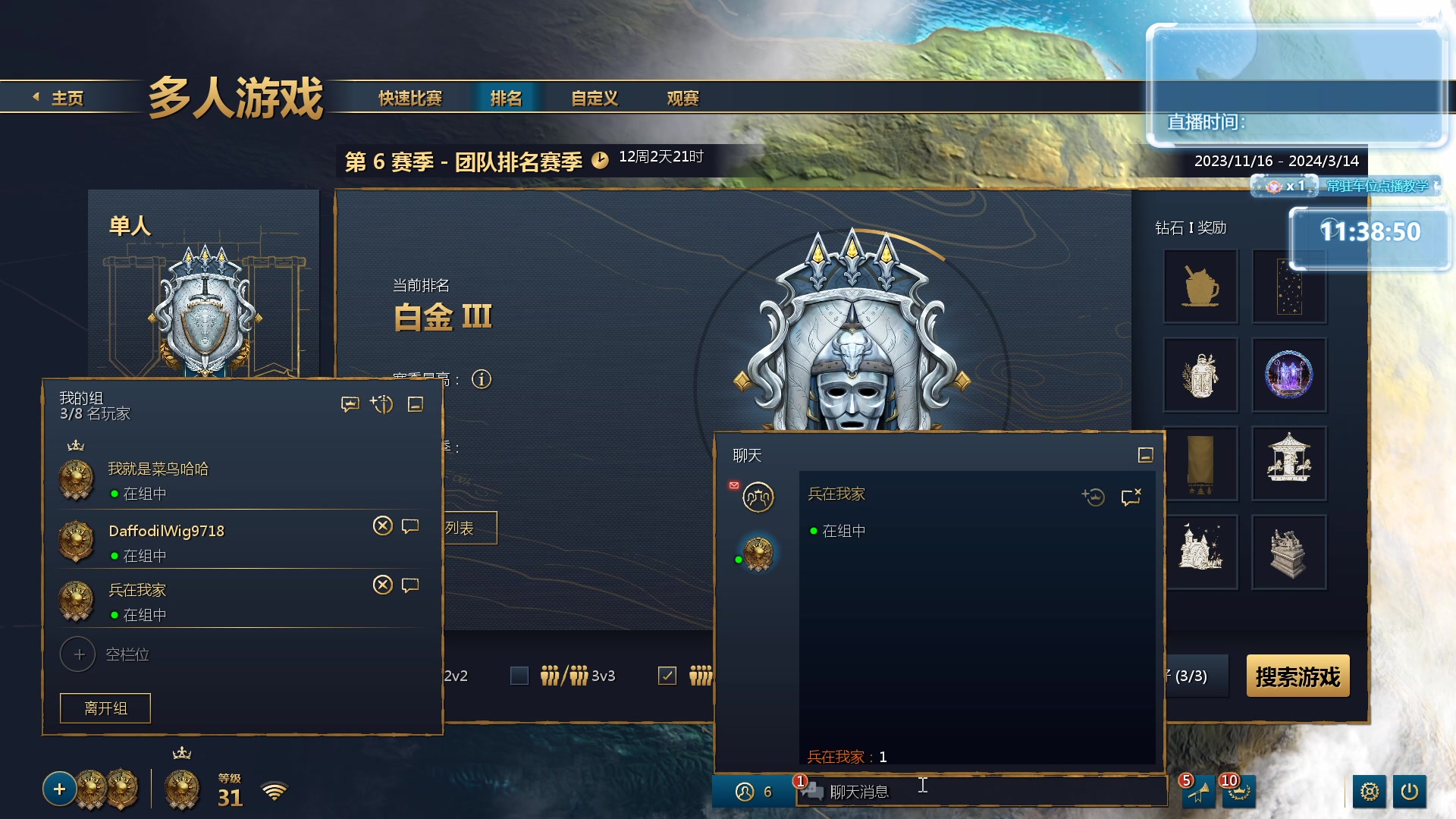Open group chat icon in 我的组 panel
This screenshot has width=1456, height=819.
pyautogui.click(x=350, y=404)
